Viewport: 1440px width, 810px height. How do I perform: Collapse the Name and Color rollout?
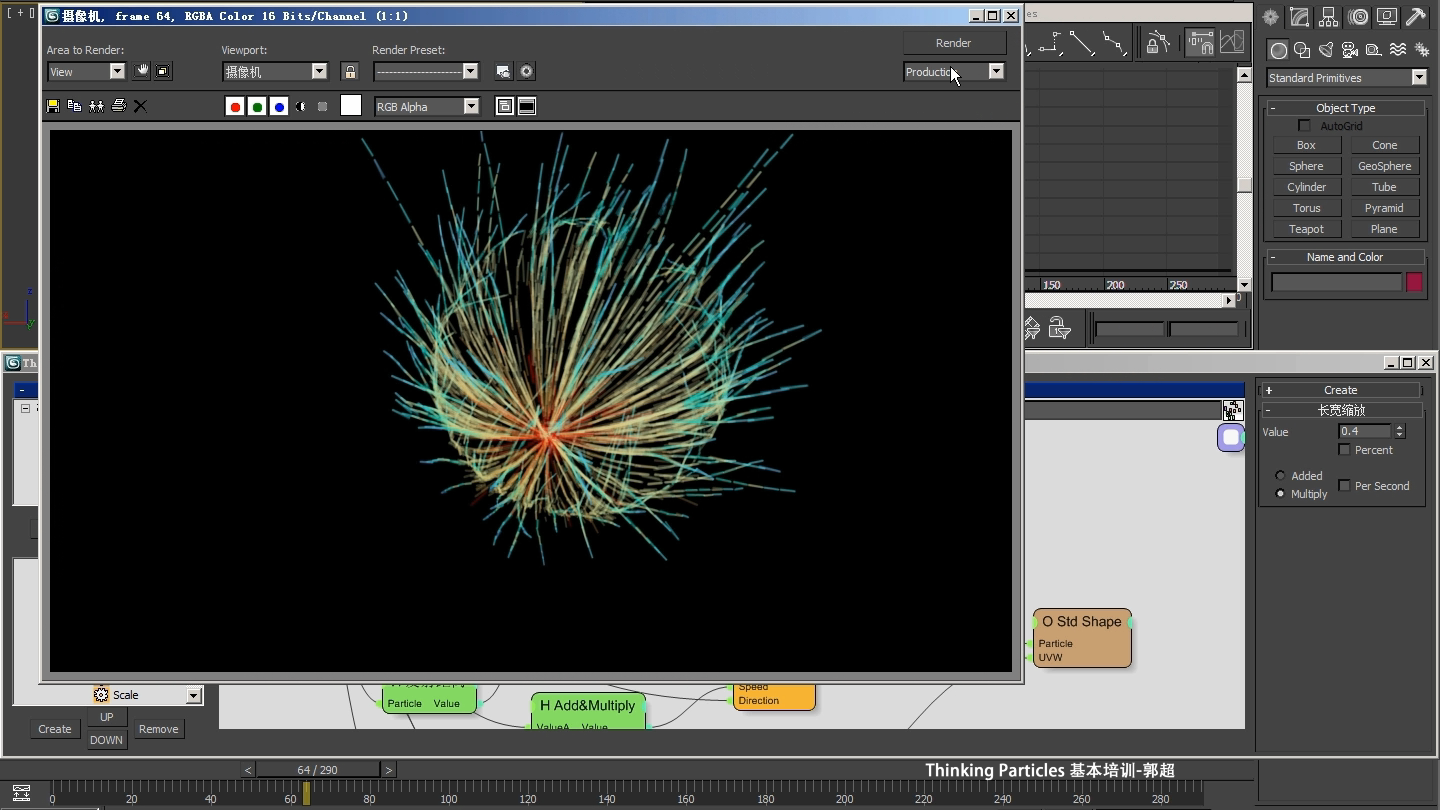pos(1346,257)
